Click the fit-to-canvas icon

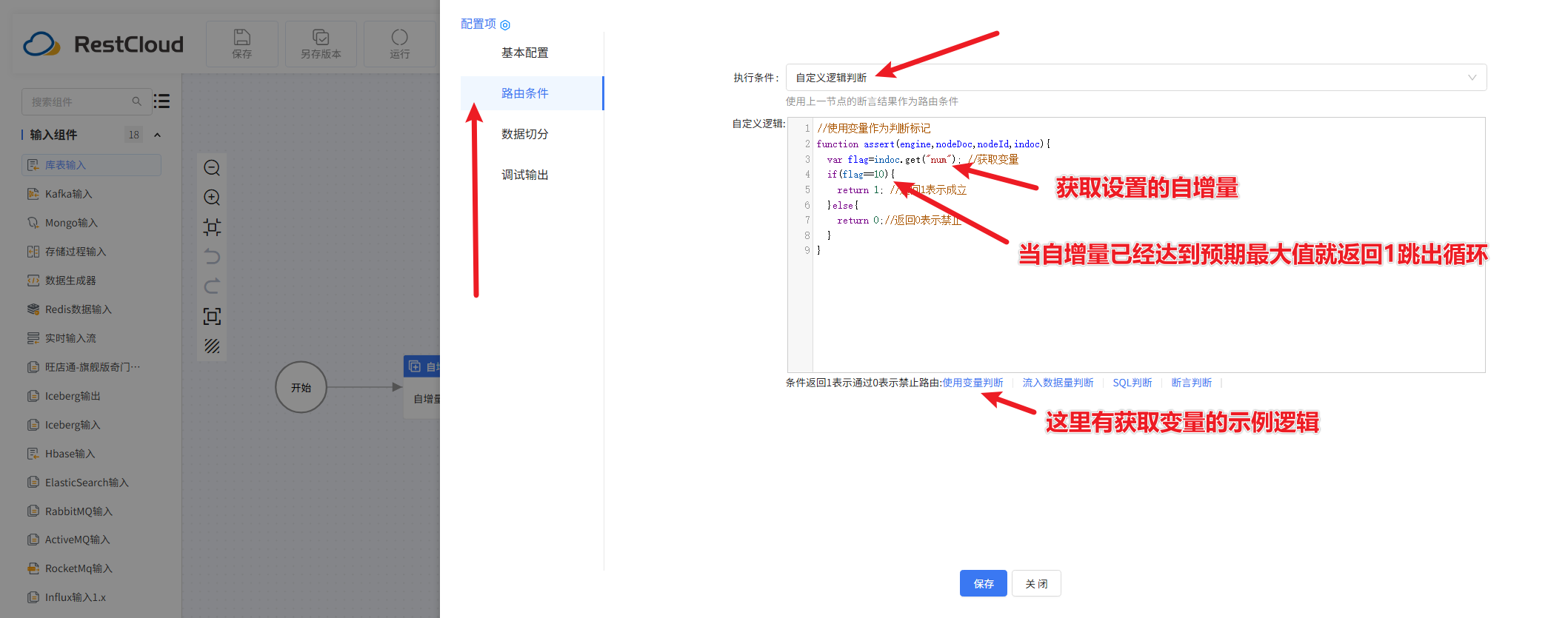coord(212,227)
